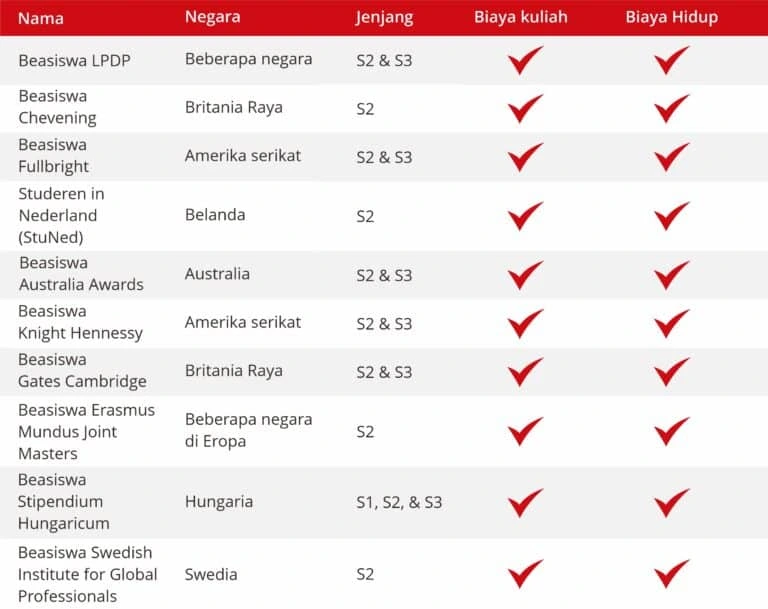Click the Biaya Hidup column header
Image resolution: width=768 pixels, height=609 pixels.
(671, 17)
